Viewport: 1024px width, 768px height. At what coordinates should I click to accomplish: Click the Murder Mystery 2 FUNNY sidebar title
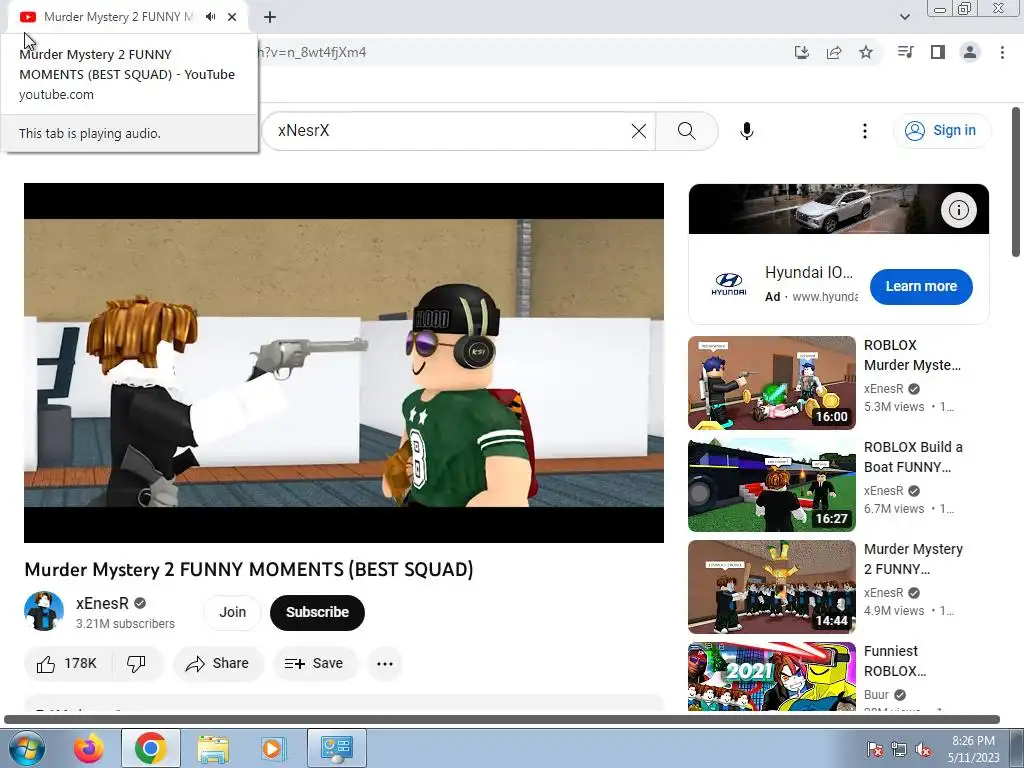pos(913,558)
